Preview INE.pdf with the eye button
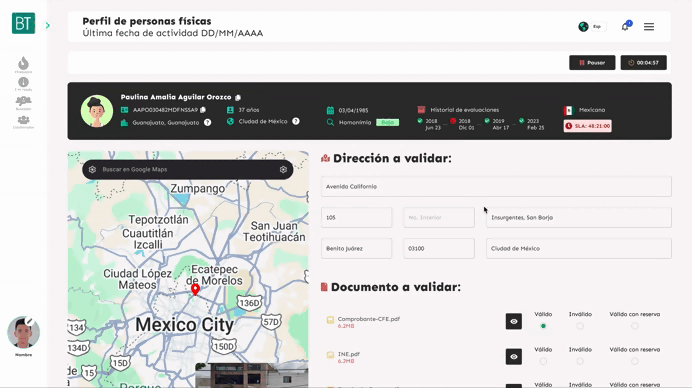 (x=514, y=357)
